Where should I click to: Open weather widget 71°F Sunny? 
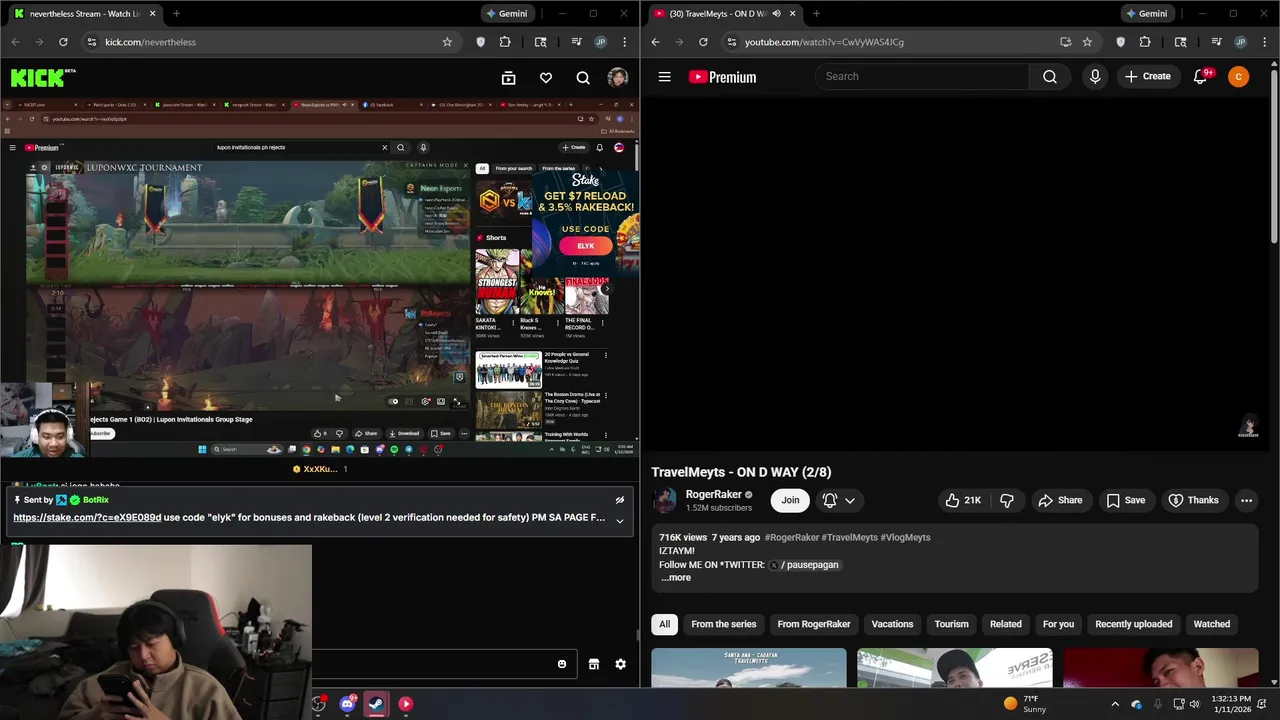click(x=1024, y=704)
